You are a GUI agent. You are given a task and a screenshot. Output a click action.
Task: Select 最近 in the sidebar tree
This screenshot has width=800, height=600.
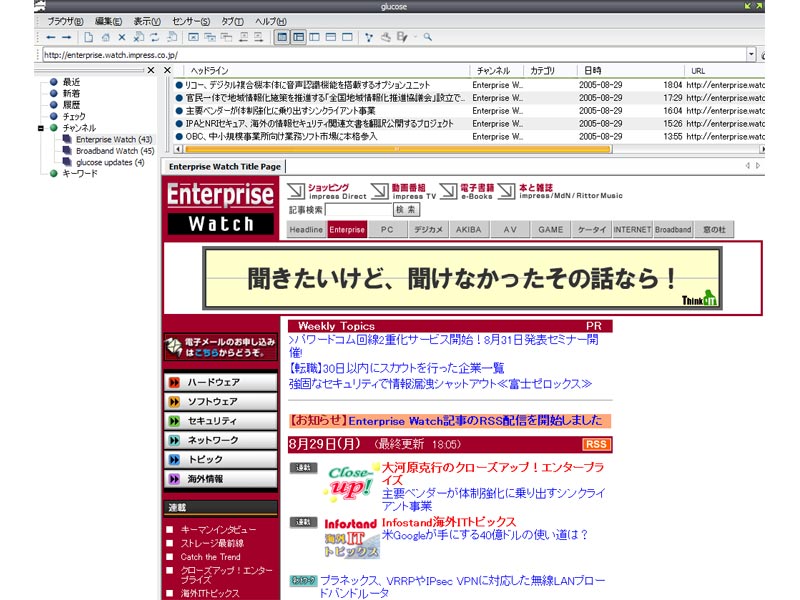[x=71, y=82]
